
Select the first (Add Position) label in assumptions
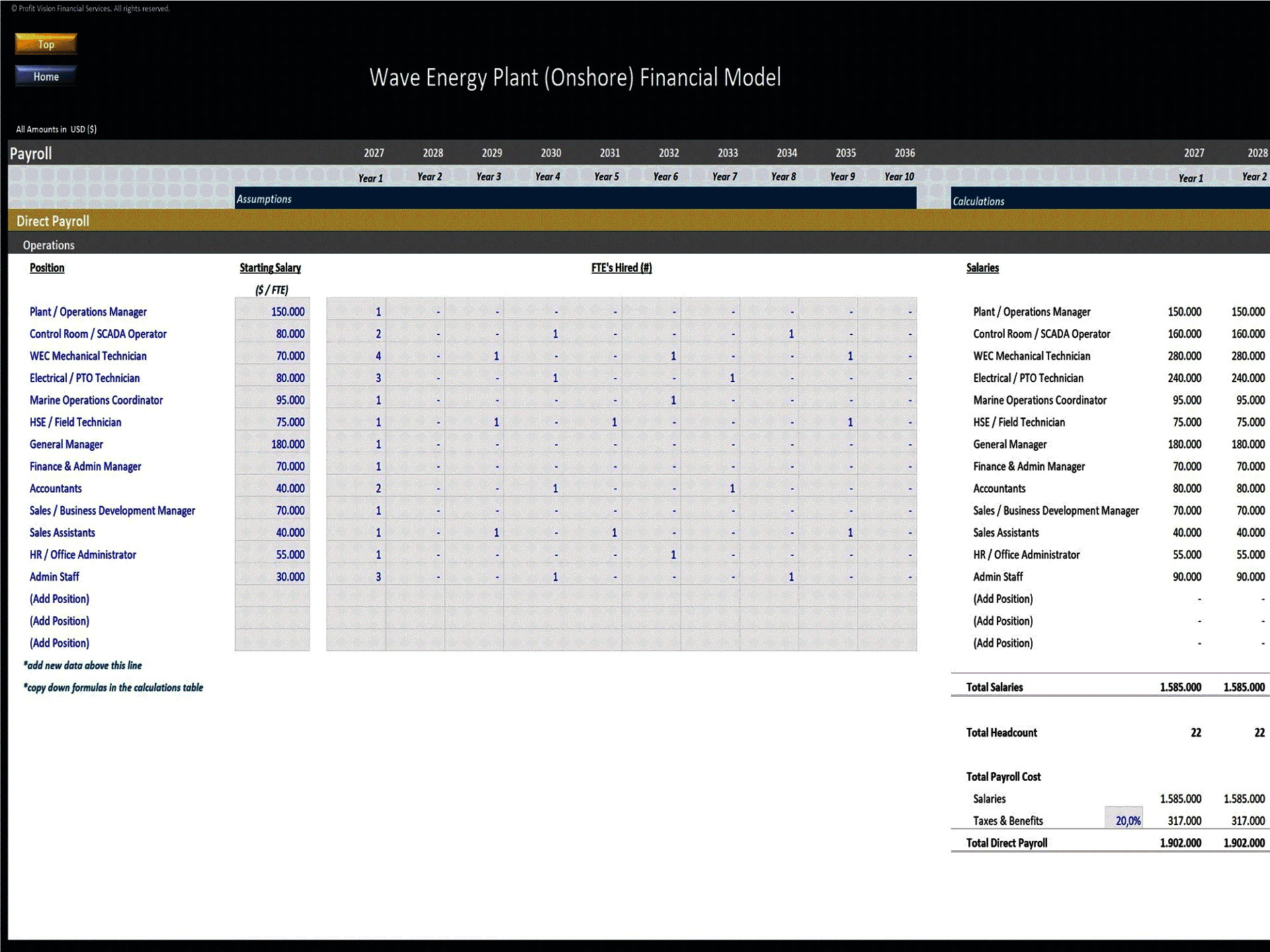tap(60, 599)
